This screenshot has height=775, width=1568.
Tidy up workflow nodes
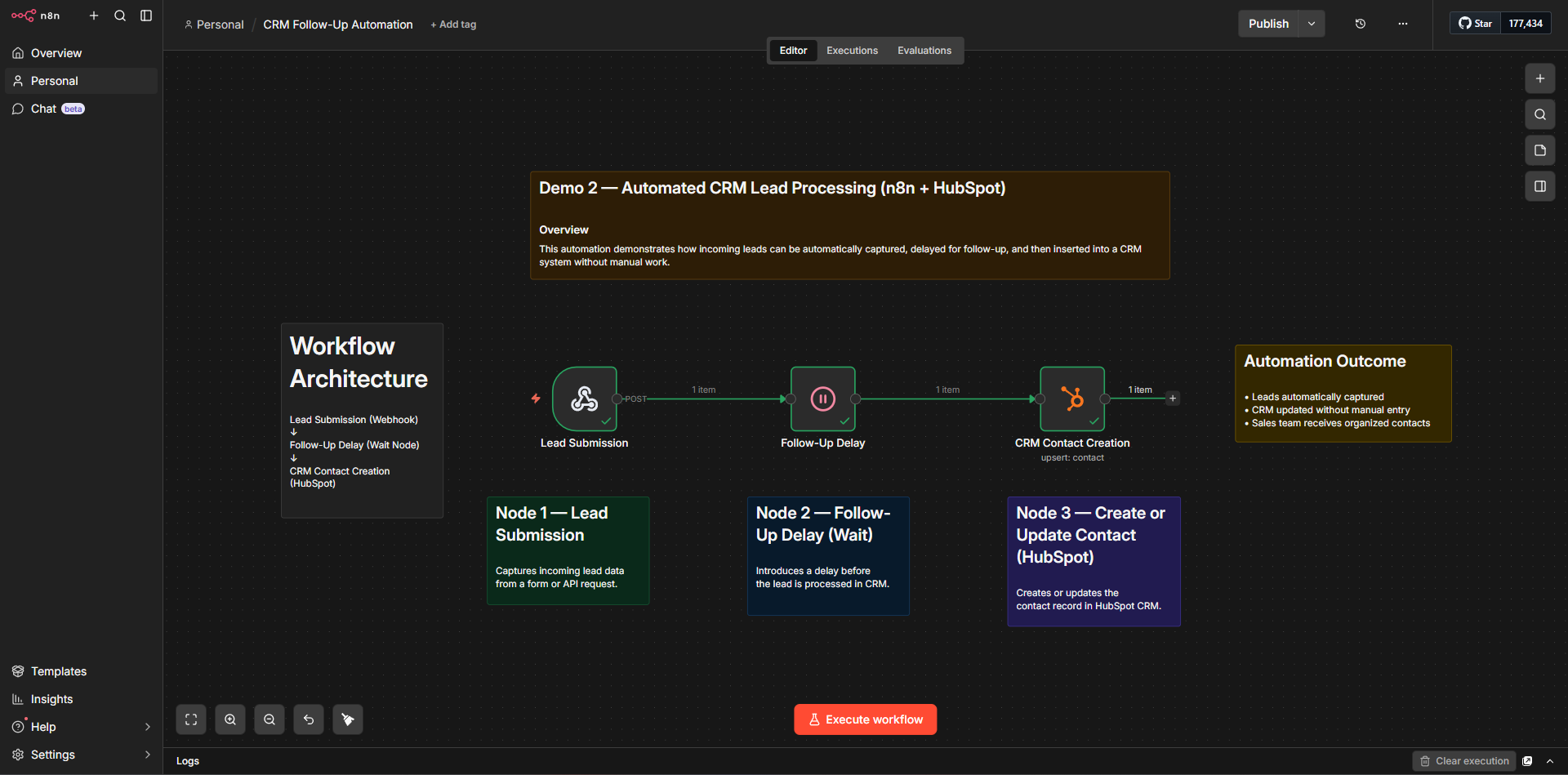pyautogui.click(x=348, y=719)
